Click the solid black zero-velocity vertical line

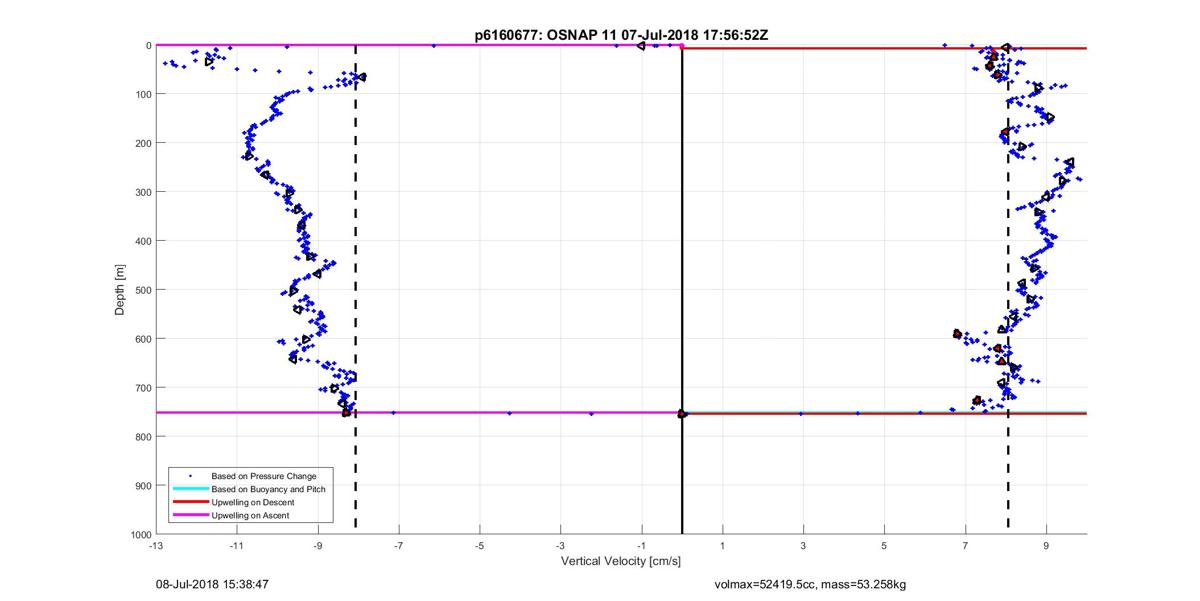tap(682, 290)
